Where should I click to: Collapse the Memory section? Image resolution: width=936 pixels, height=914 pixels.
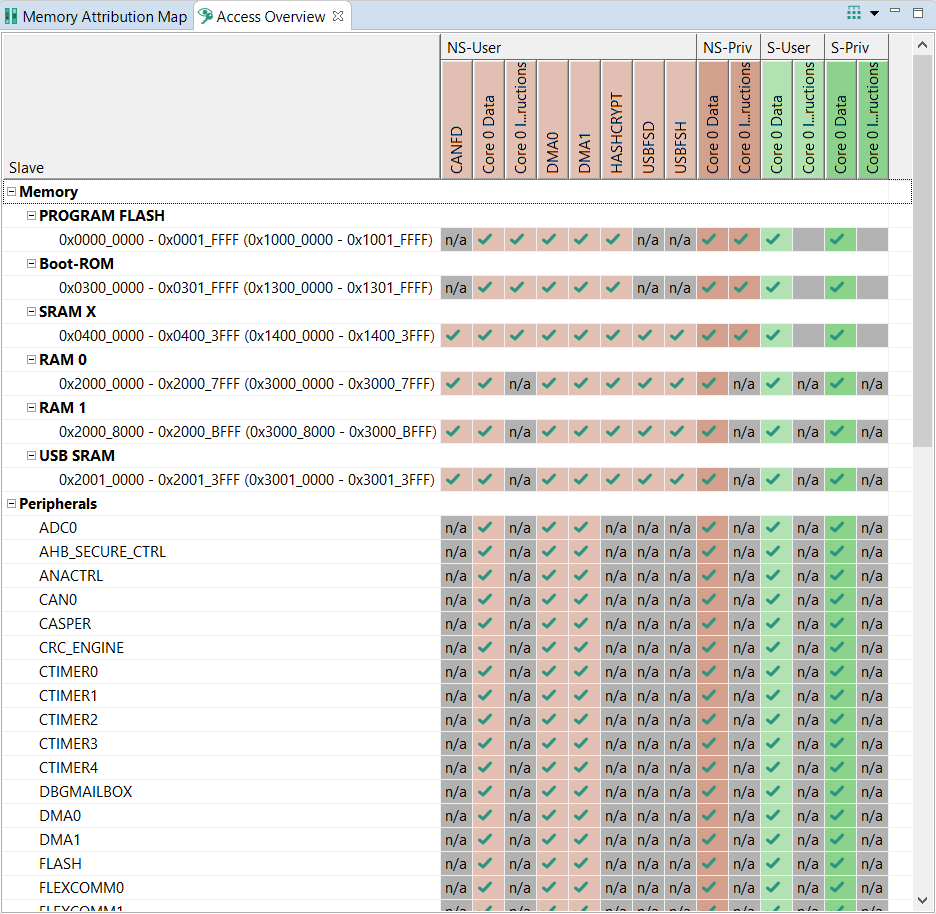12,192
